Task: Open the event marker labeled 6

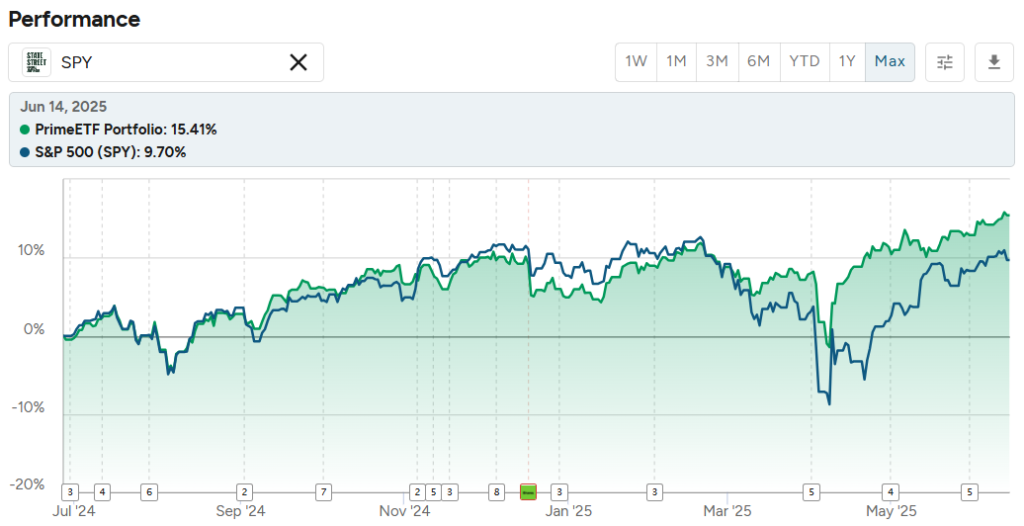Action: coord(149,492)
